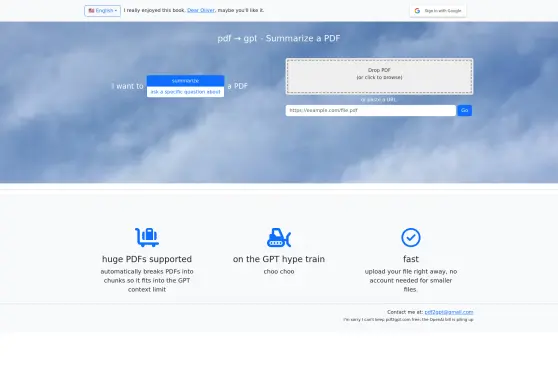The image size is (558, 382).
Task: Click the 'on the GPT hype train' heading
Action: (x=279, y=259)
